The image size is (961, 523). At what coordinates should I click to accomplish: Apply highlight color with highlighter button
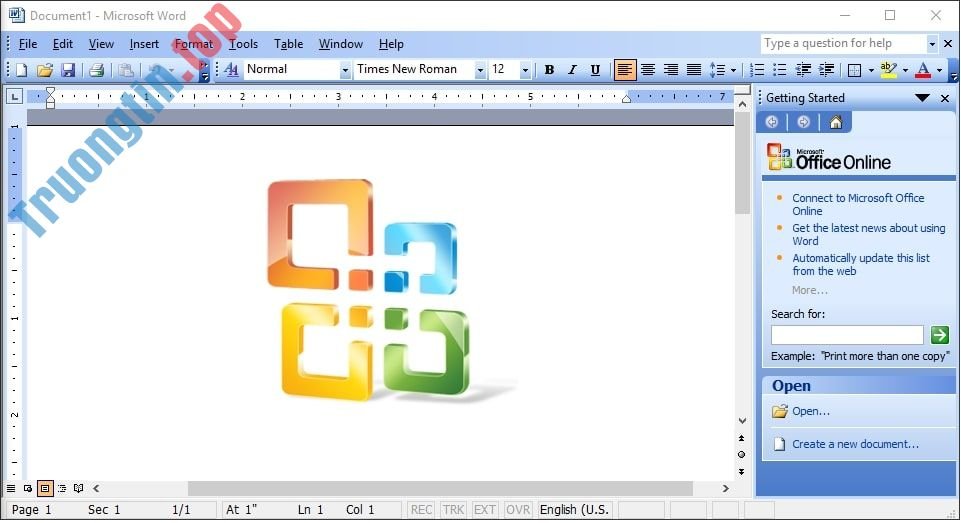[888, 70]
